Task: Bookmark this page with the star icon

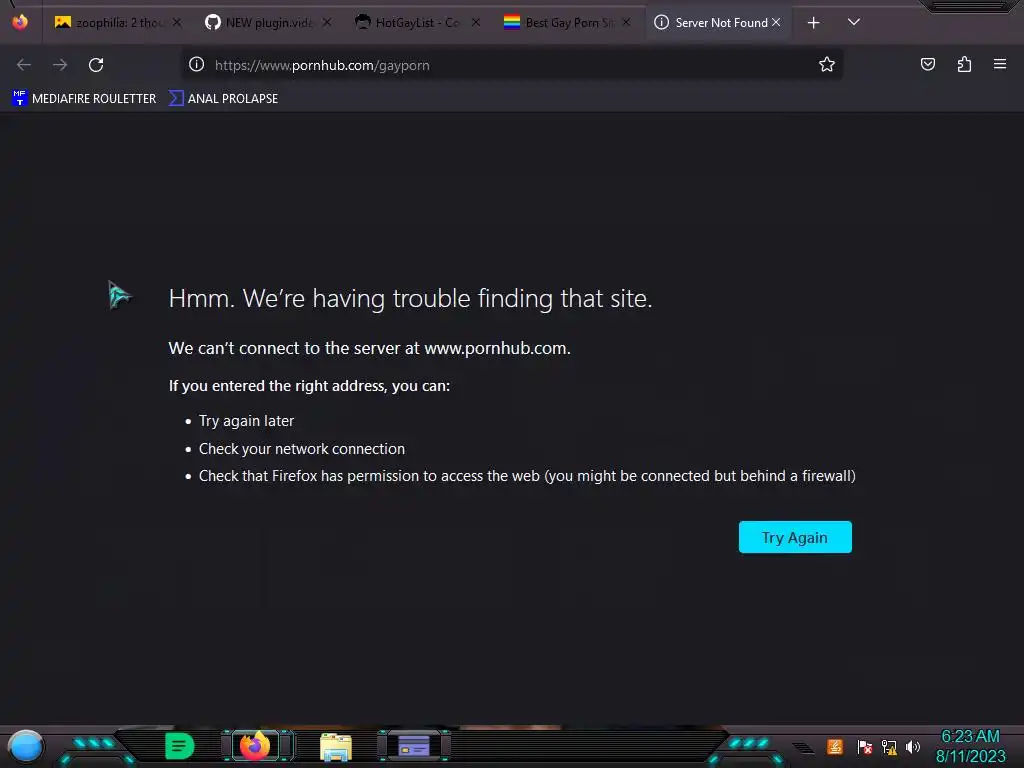Action: tap(827, 64)
